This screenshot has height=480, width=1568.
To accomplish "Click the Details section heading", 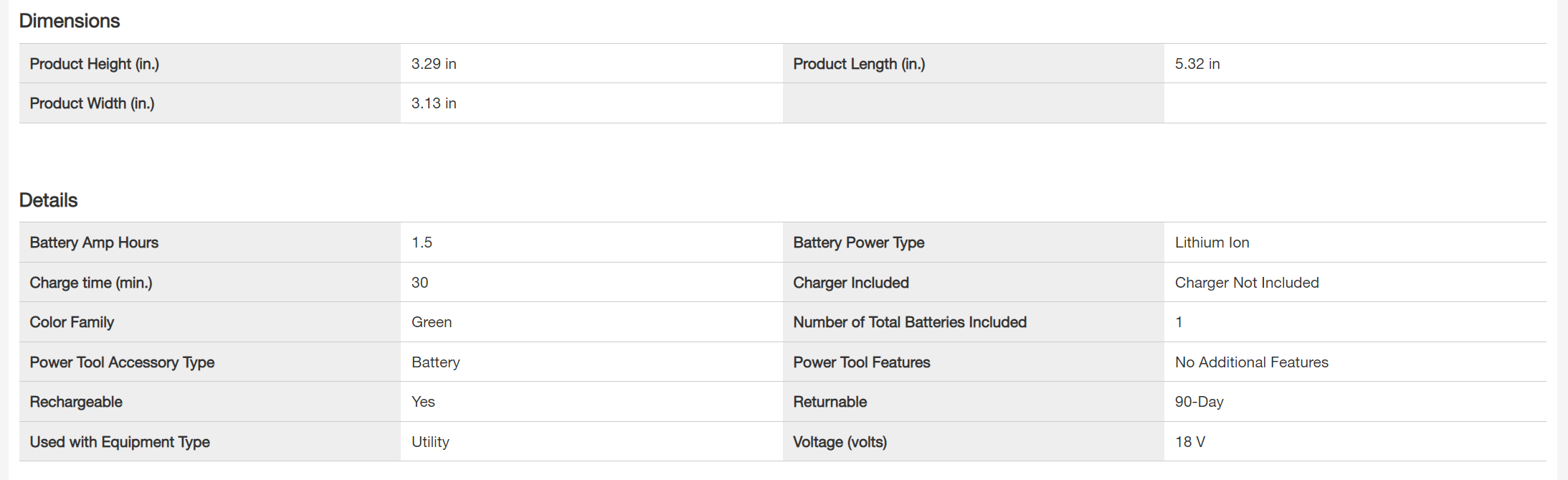I will [48, 200].
